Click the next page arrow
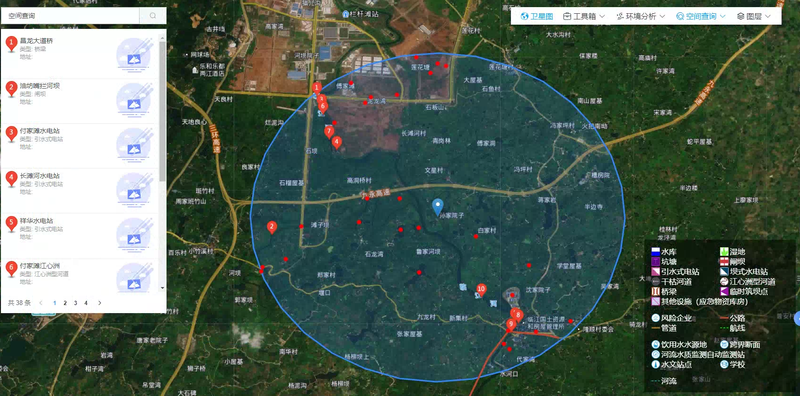Screen dimensions: 800x396 (x=99, y=303)
